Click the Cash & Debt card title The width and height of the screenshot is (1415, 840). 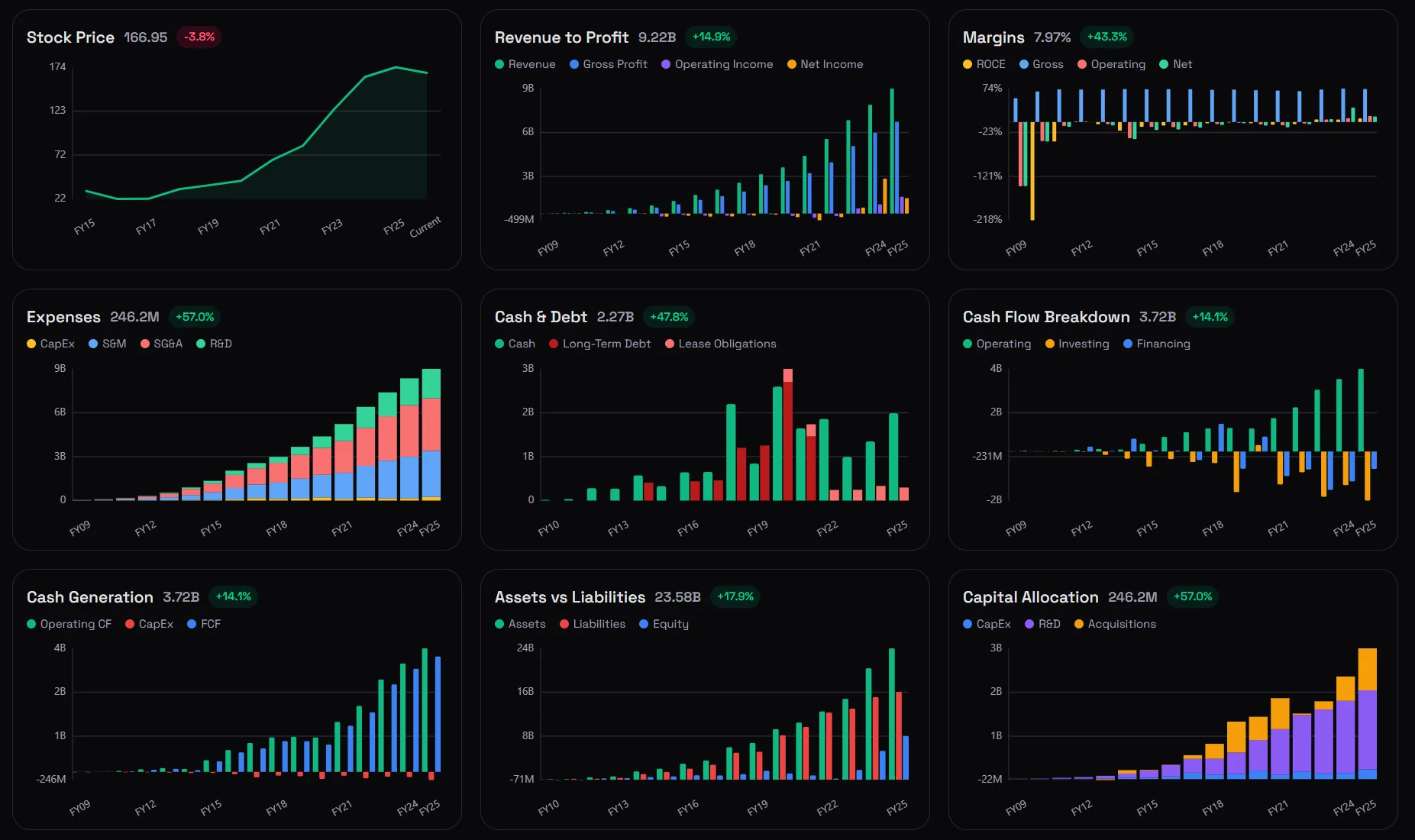(541, 317)
